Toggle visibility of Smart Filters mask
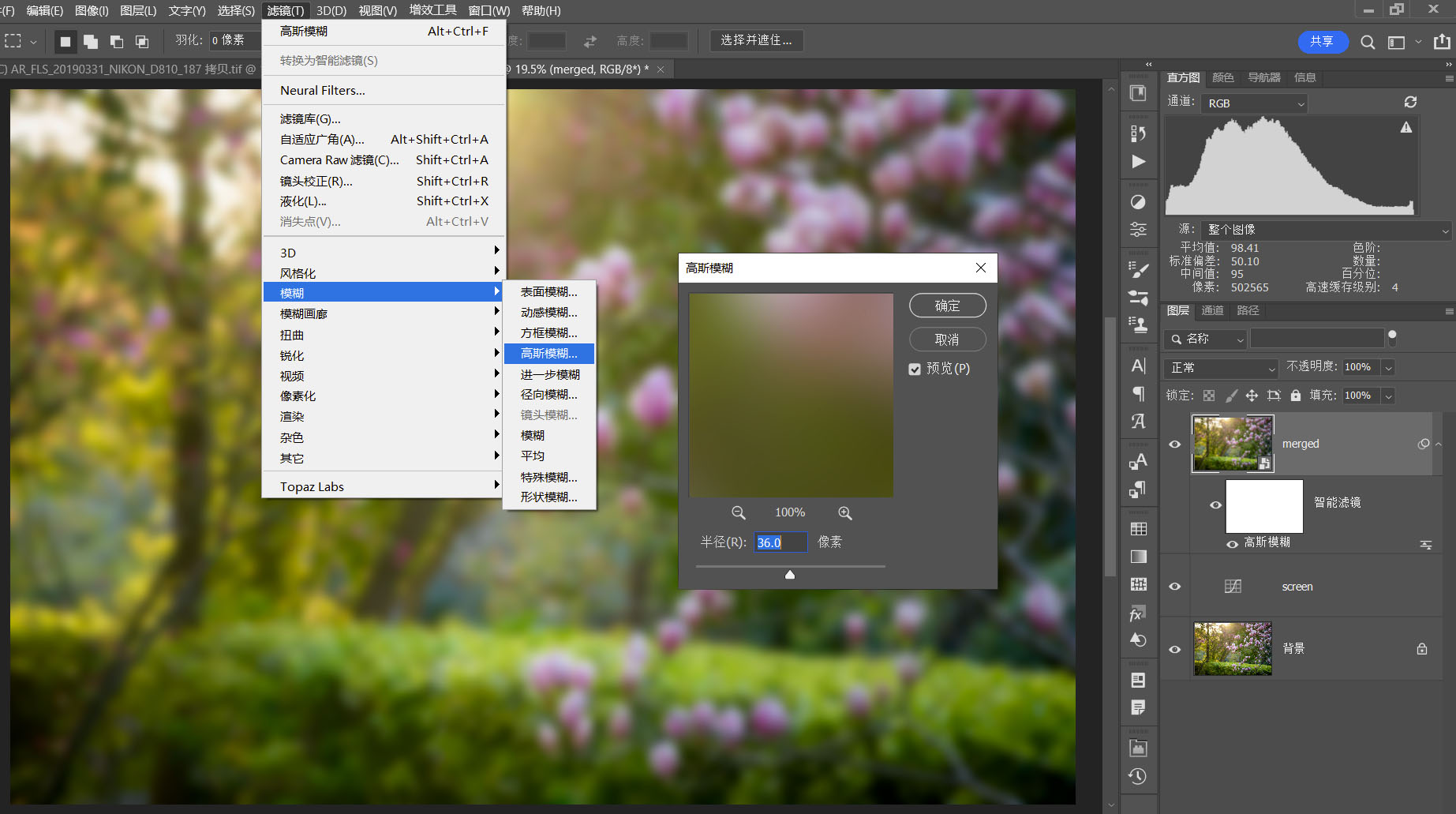The width and height of the screenshot is (1456, 814). [1215, 505]
